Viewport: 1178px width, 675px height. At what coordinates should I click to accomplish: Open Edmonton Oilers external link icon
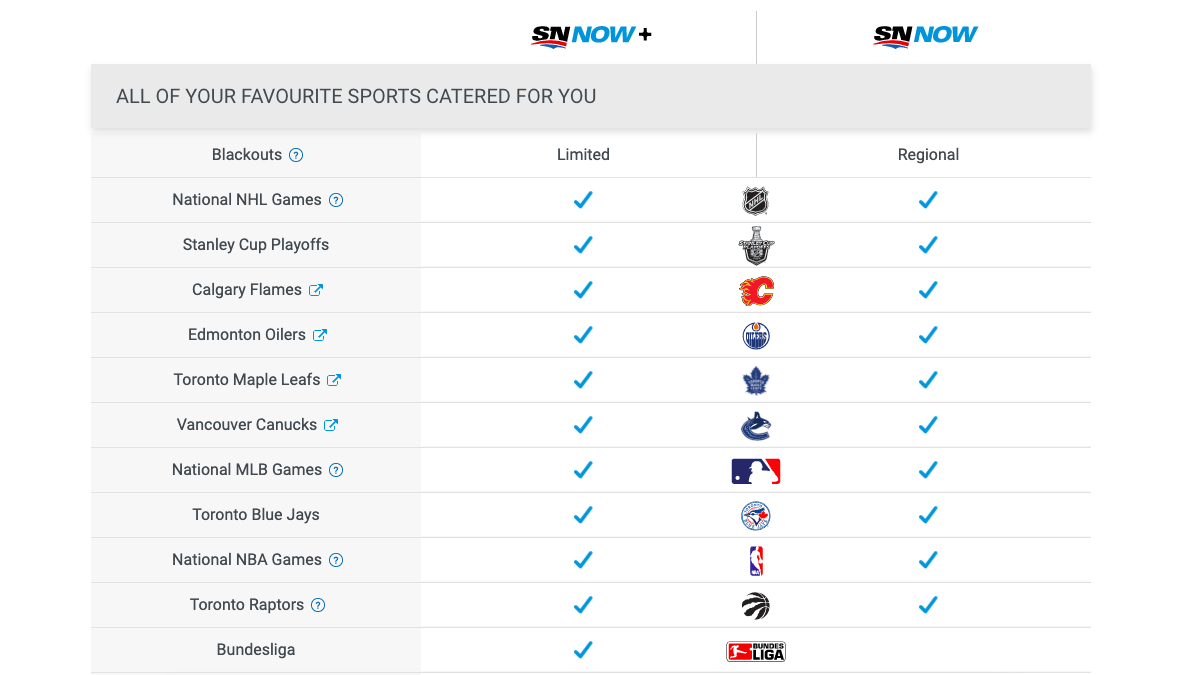point(319,335)
